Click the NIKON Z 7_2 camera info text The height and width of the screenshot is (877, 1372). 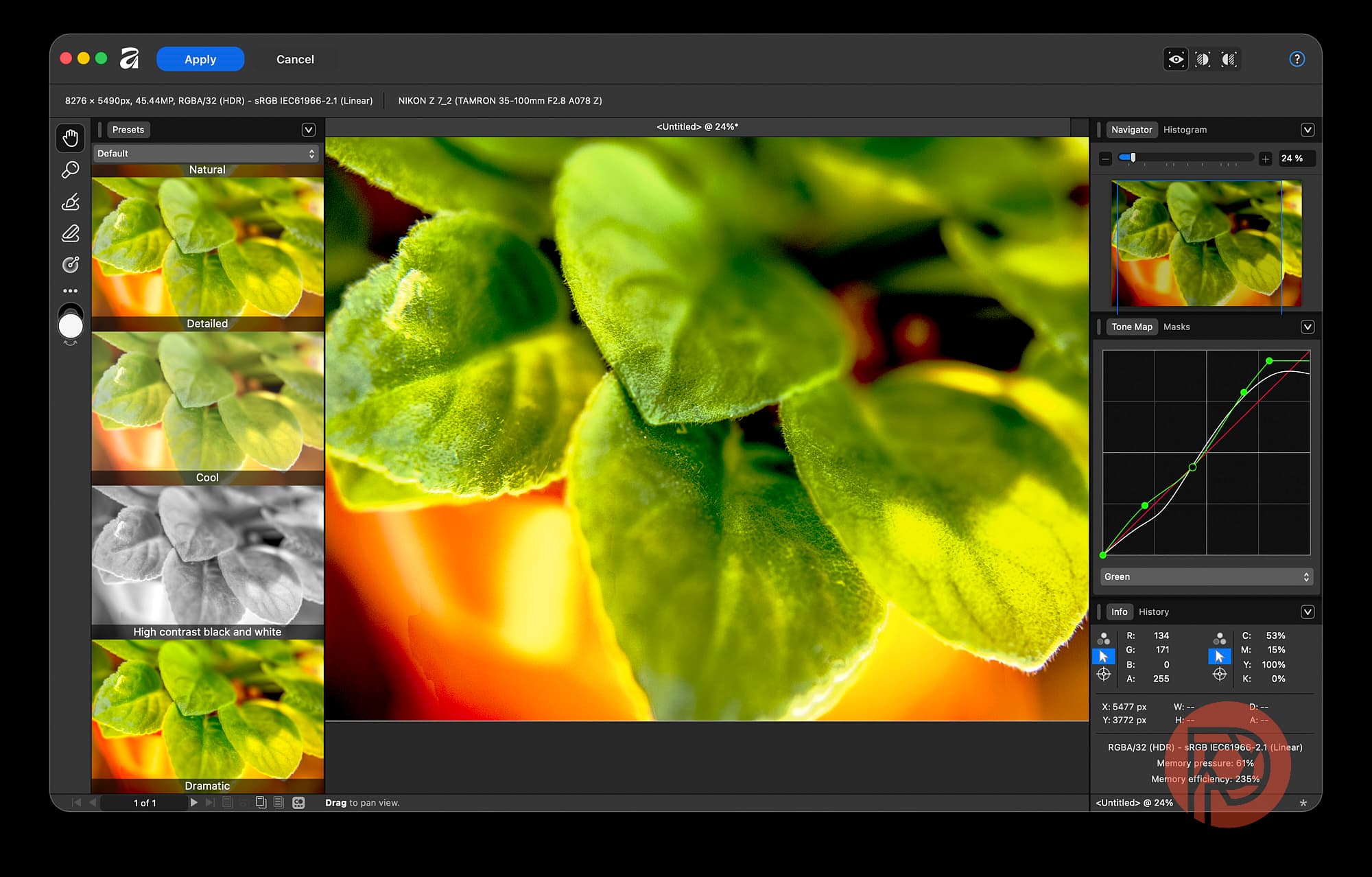click(x=500, y=101)
